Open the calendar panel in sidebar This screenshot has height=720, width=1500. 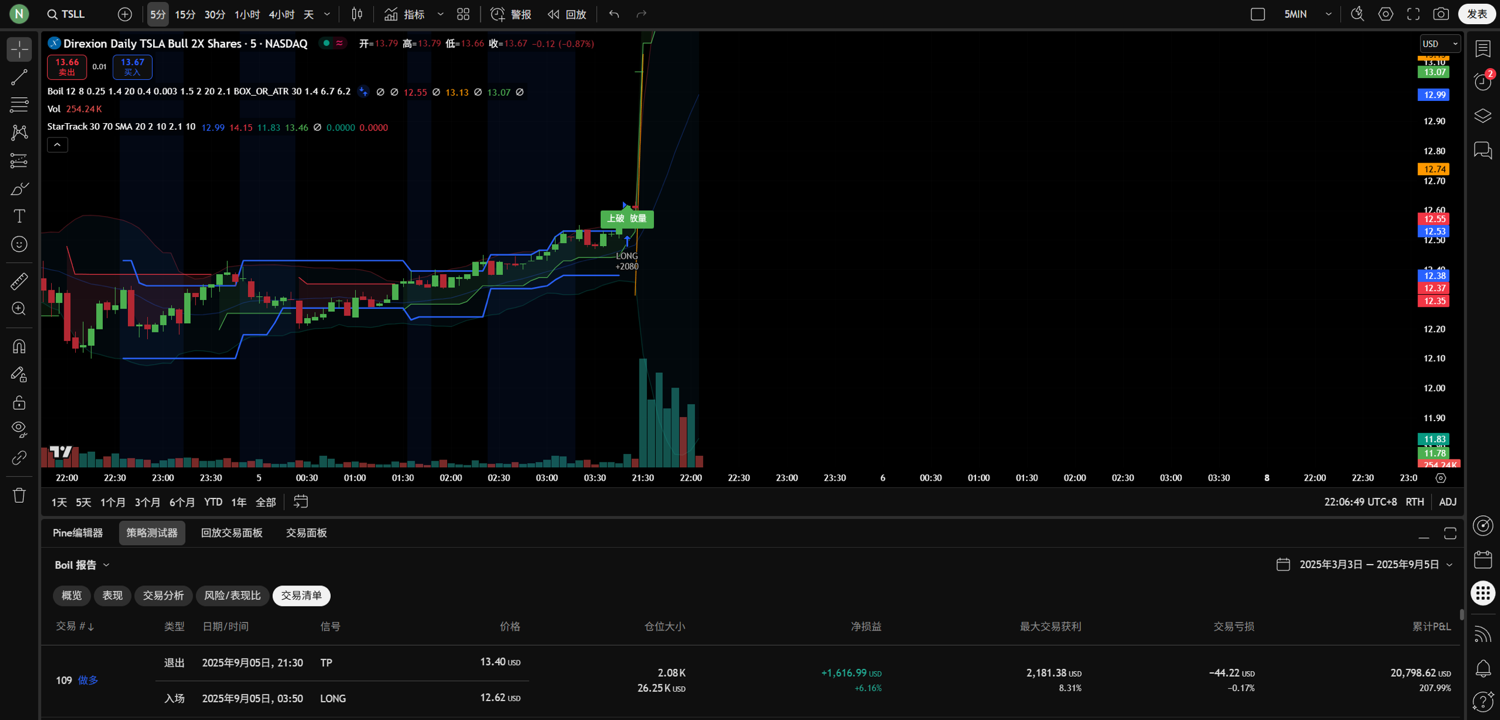[x=1483, y=559]
